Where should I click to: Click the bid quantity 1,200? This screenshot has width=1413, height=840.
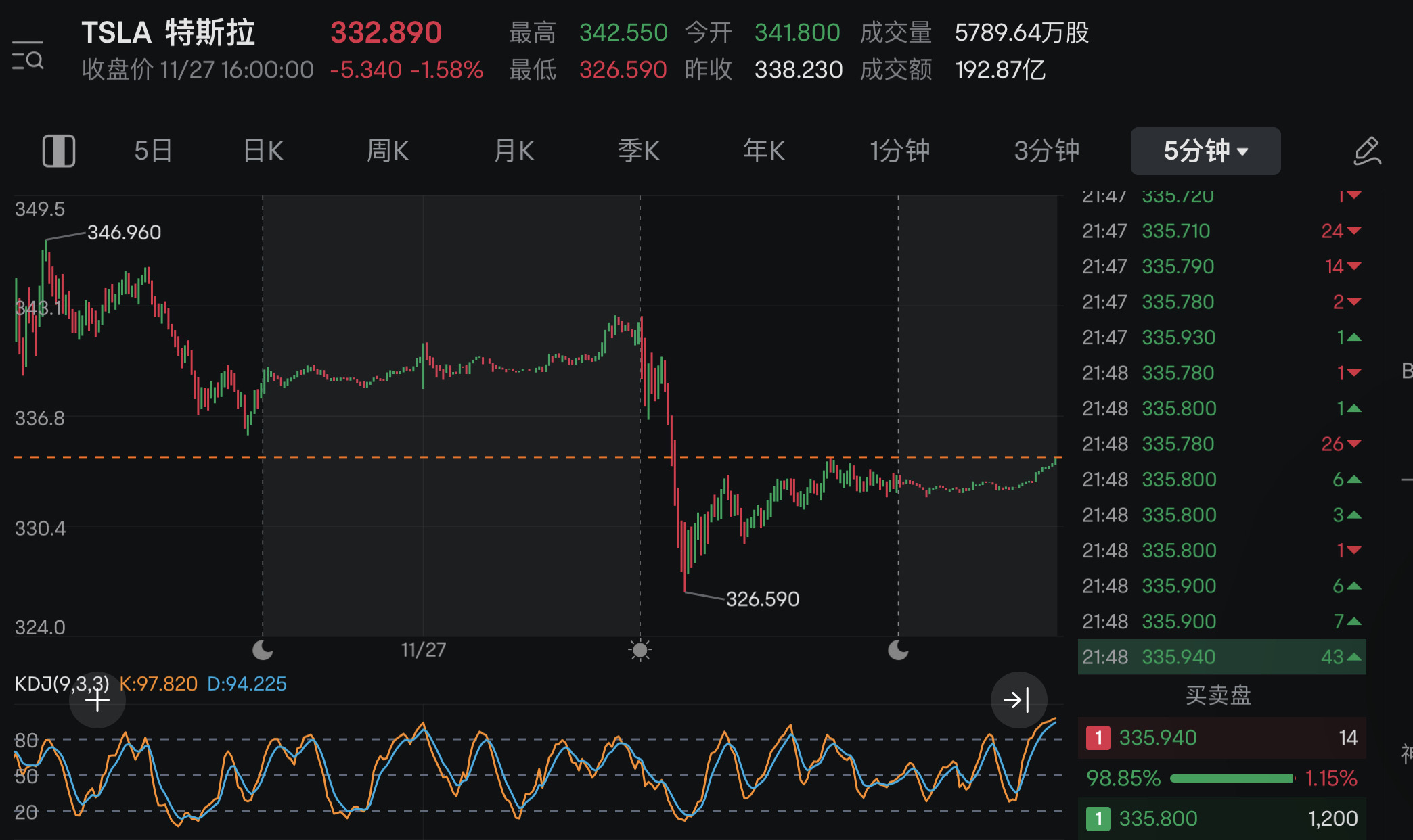pos(1333,819)
